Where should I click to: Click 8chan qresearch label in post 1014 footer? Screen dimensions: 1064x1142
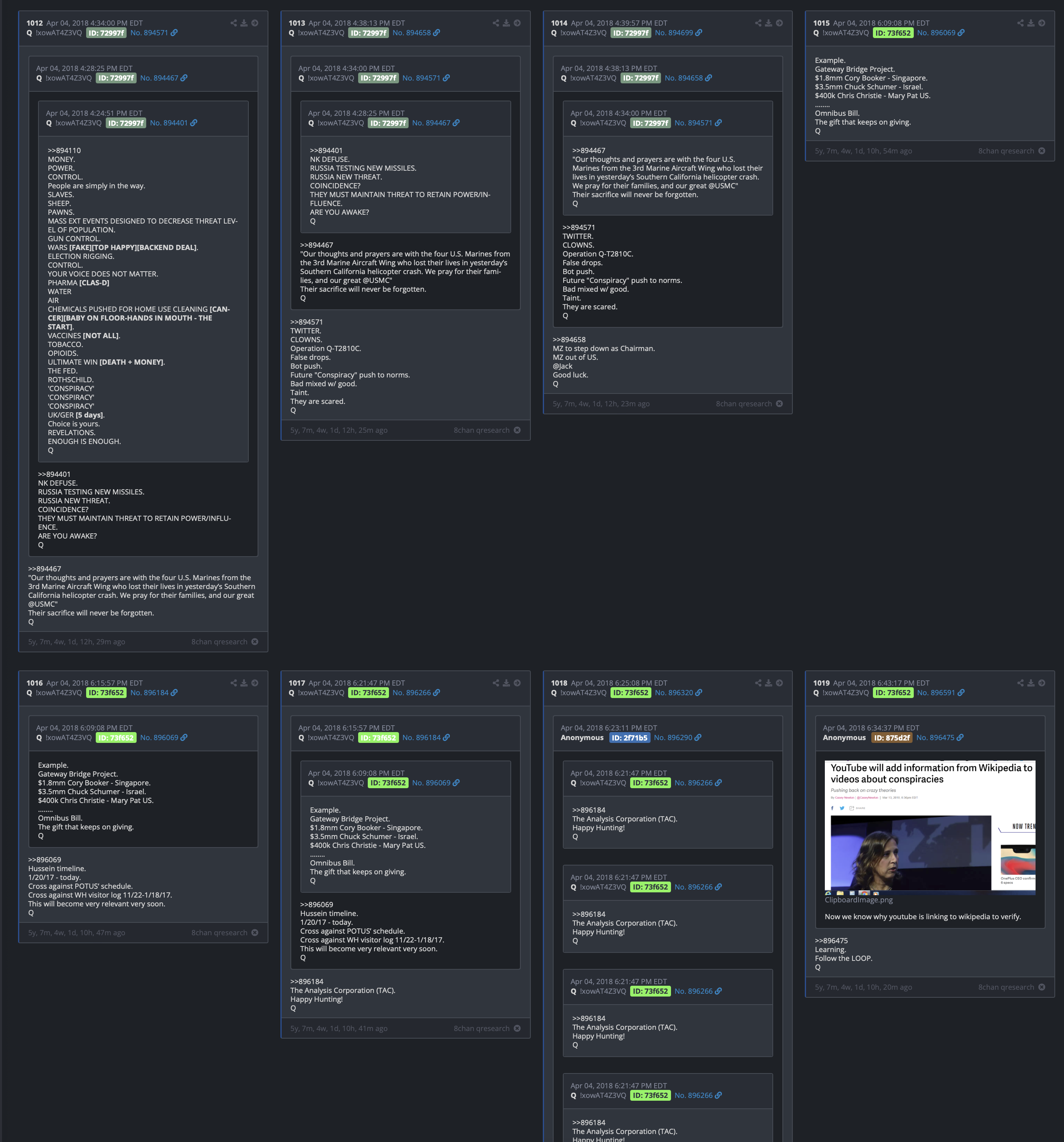pyautogui.click(x=744, y=404)
